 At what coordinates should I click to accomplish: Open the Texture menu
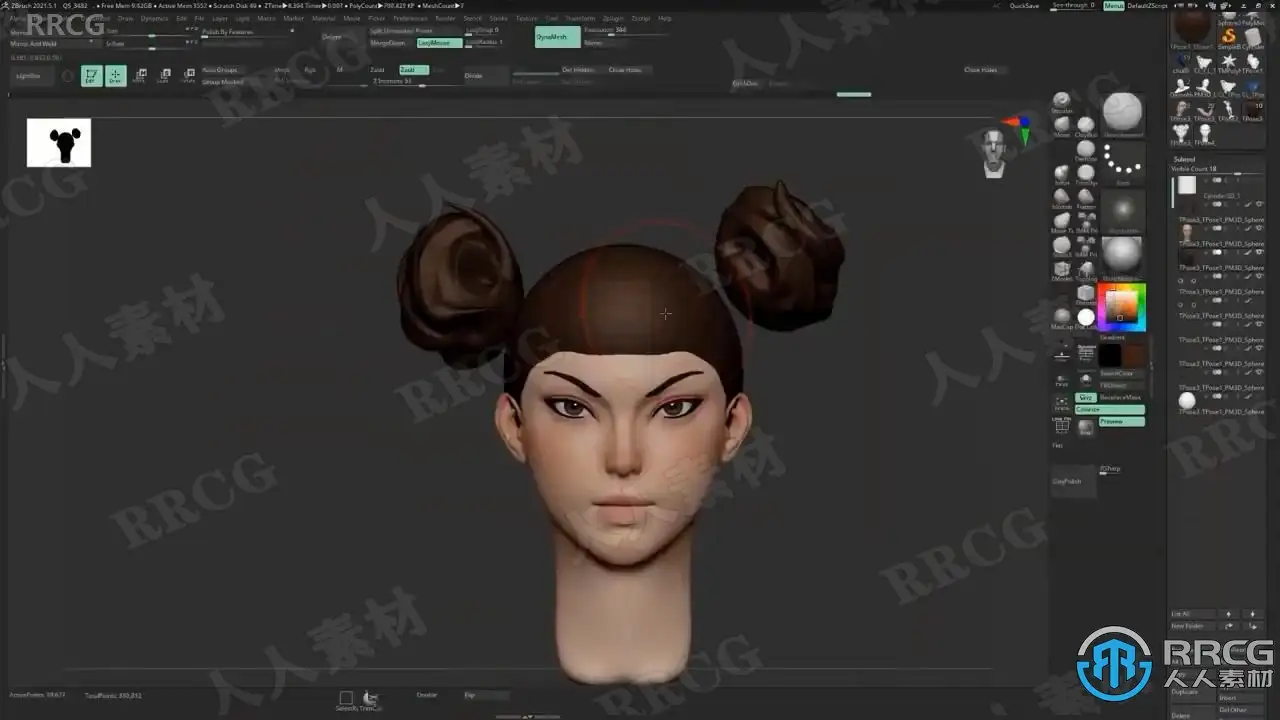point(526,18)
